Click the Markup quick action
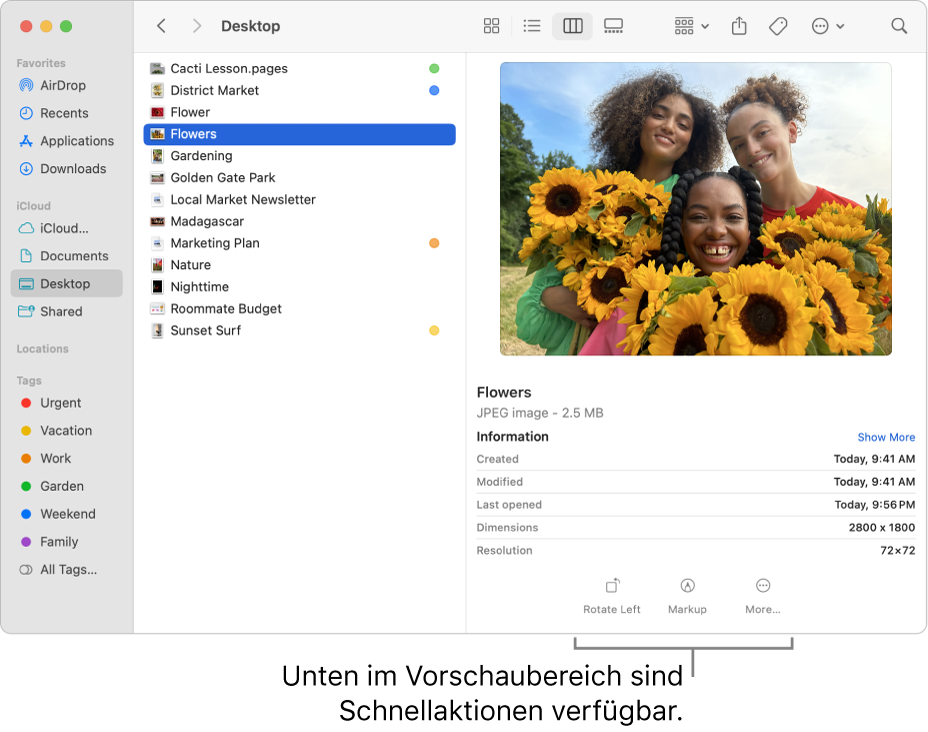 tap(687, 596)
